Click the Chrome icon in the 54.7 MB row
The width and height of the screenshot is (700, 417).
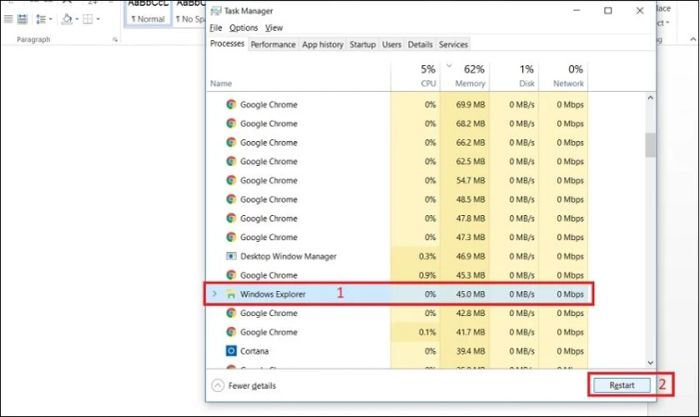point(231,180)
